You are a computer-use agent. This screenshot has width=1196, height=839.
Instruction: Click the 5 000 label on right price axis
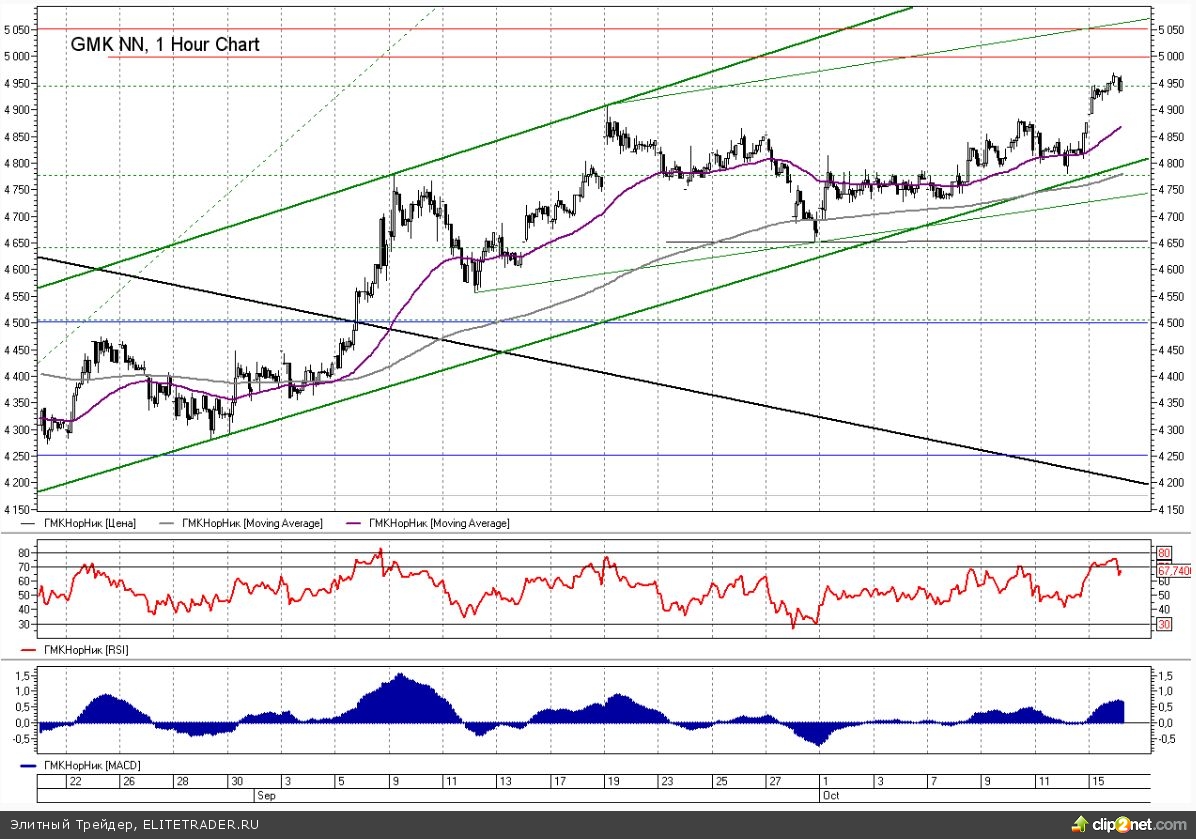click(1168, 57)
